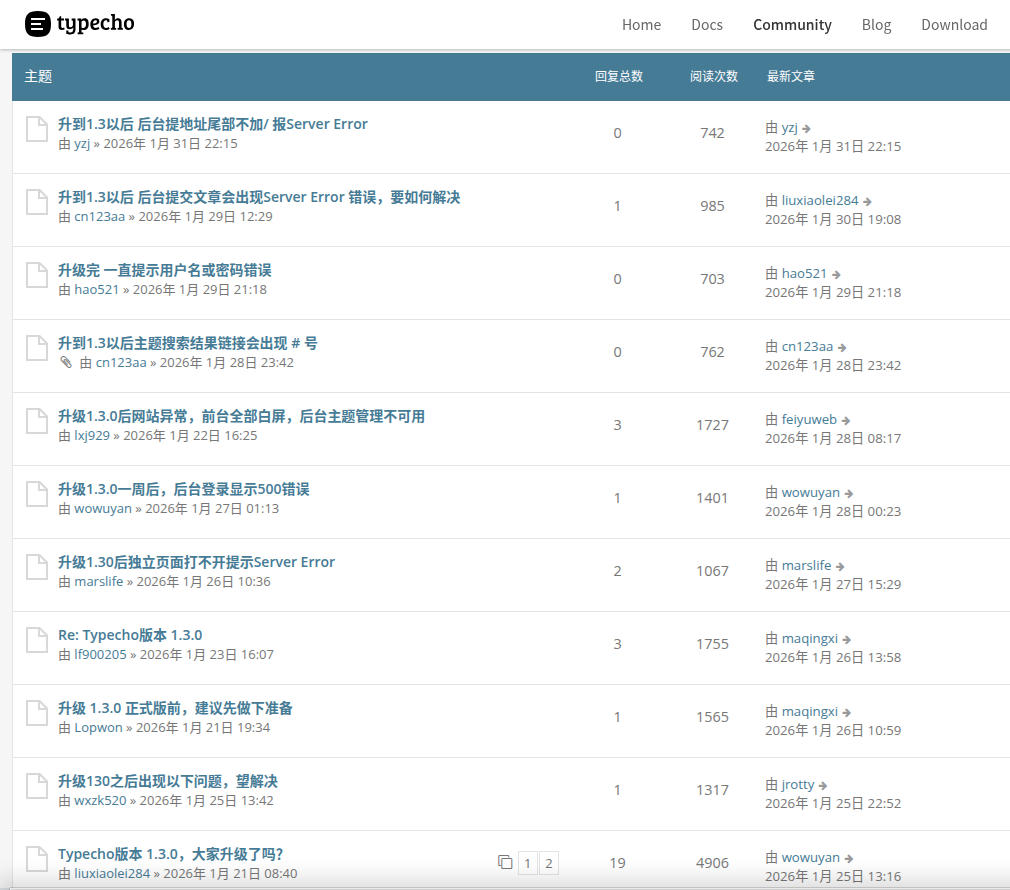1010x890 pixels.
Task: Click latest post arrow beside feiyuweb
Action: [x=846, y=420]
